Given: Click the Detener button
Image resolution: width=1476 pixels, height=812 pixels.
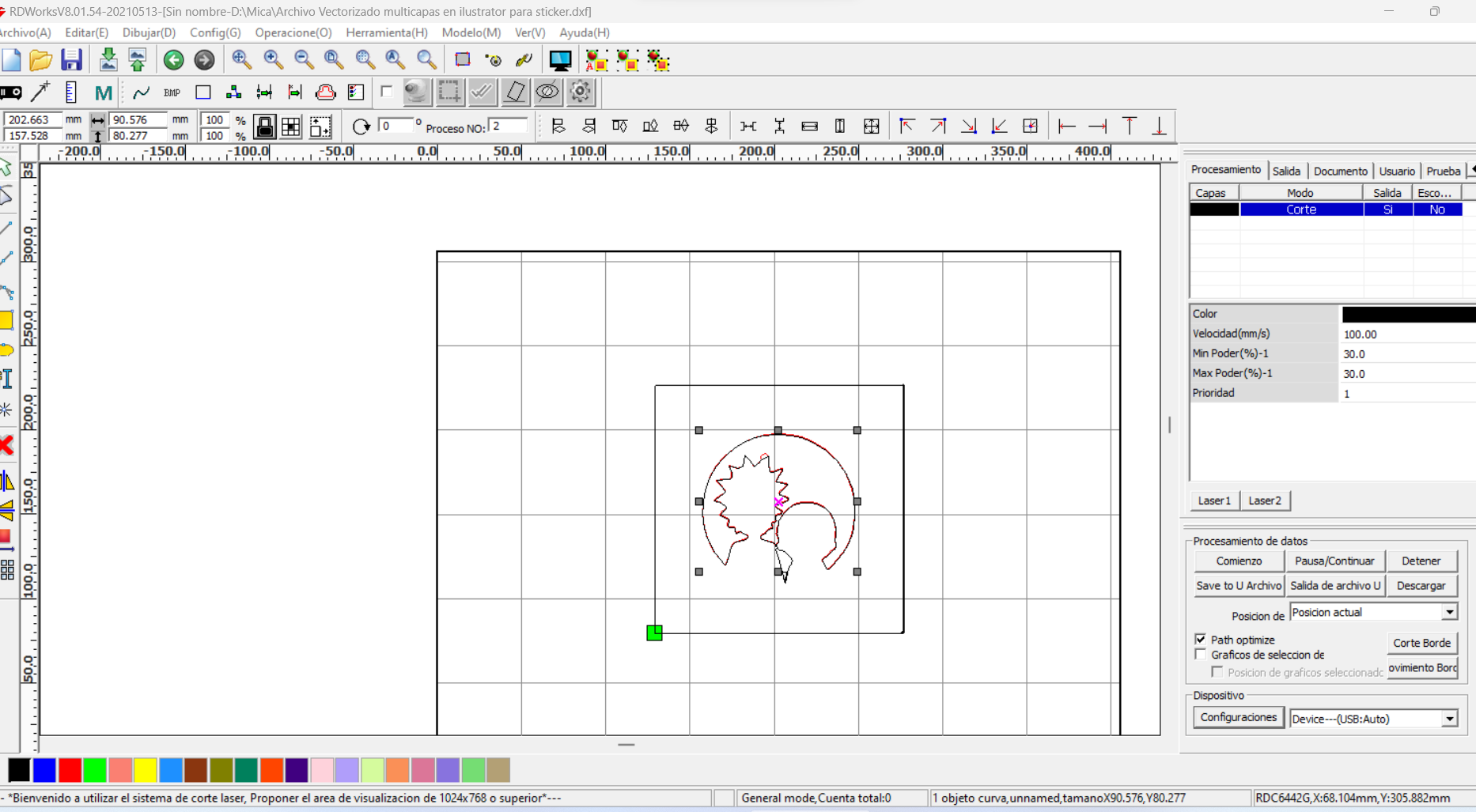Looking at the screenshot, I should tap(1421, 561).
